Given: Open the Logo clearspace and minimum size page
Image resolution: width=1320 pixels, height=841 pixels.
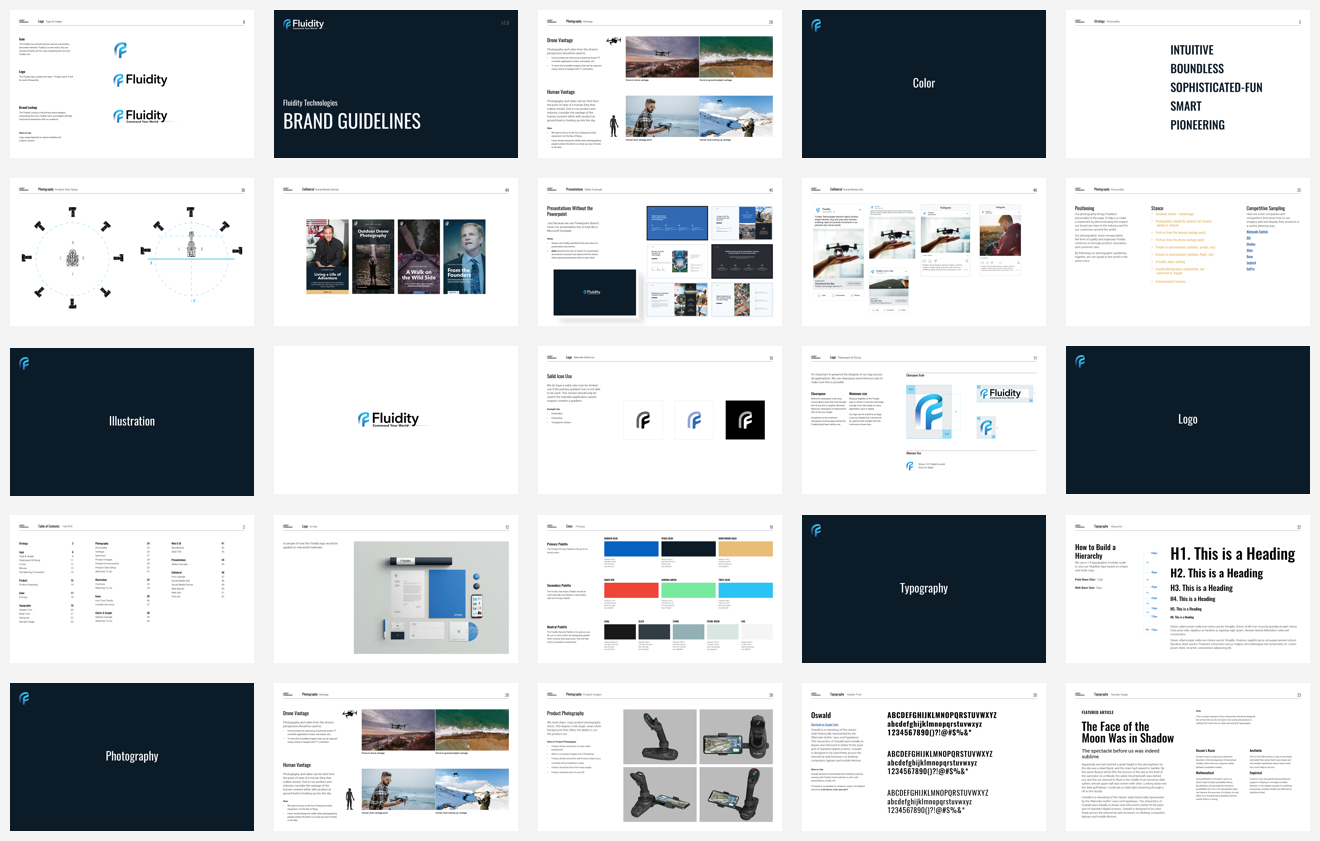Looking at the screenshot, I should 924,421.
